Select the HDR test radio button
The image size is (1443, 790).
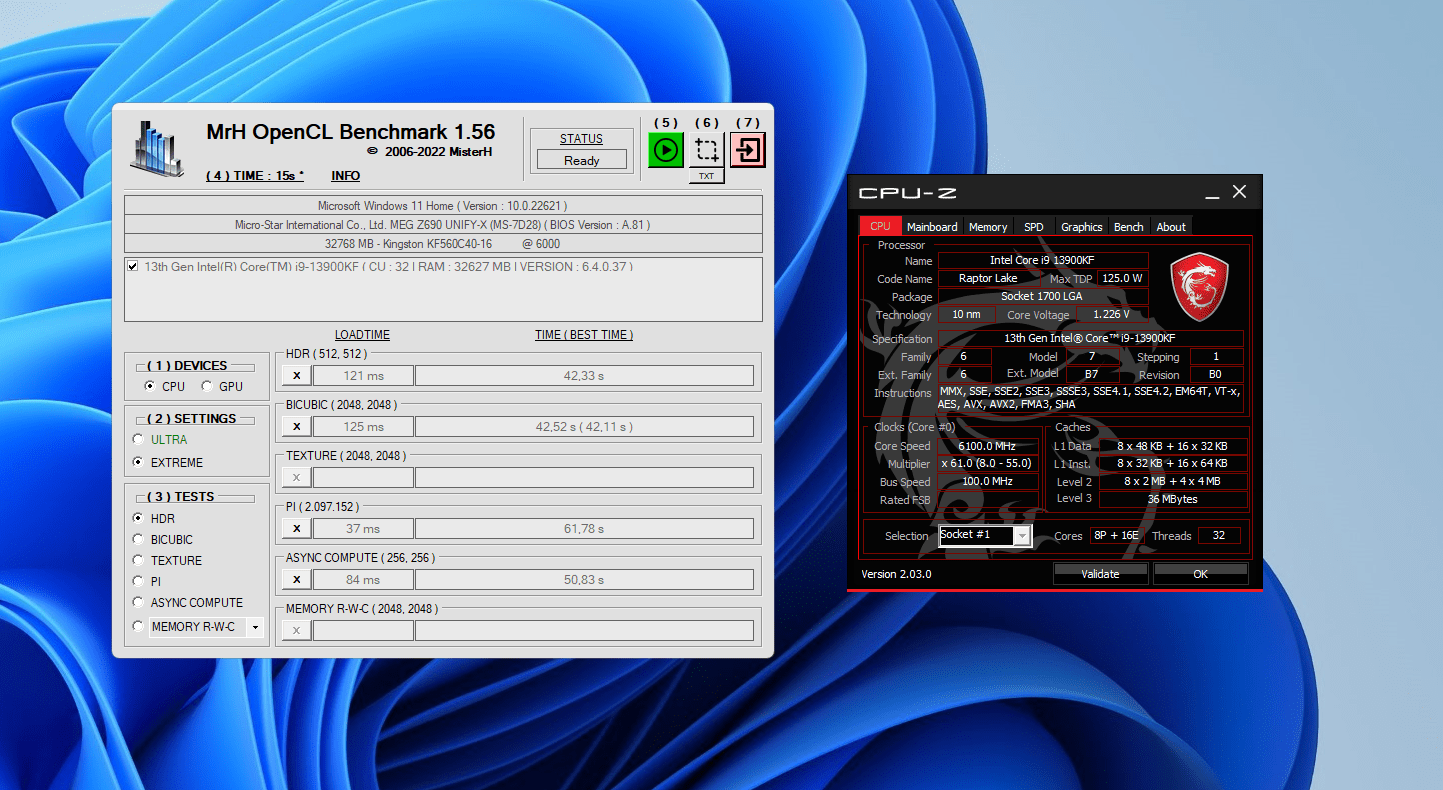coord(138,518)
